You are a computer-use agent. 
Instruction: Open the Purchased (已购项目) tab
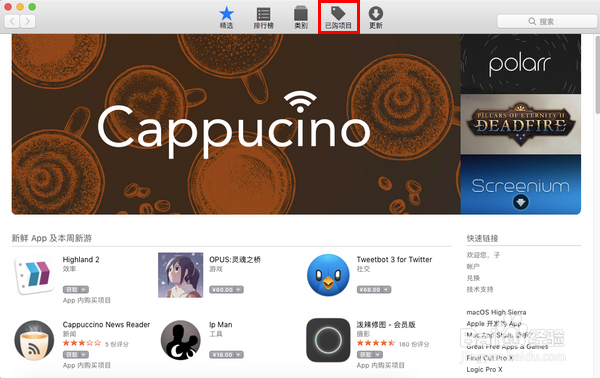(x=338, y=18)
